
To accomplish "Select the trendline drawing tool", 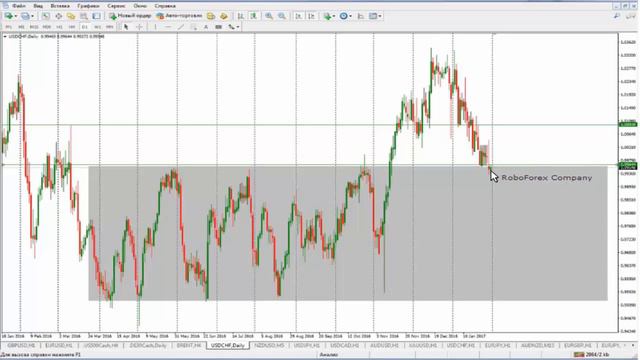I will [180, 27].
